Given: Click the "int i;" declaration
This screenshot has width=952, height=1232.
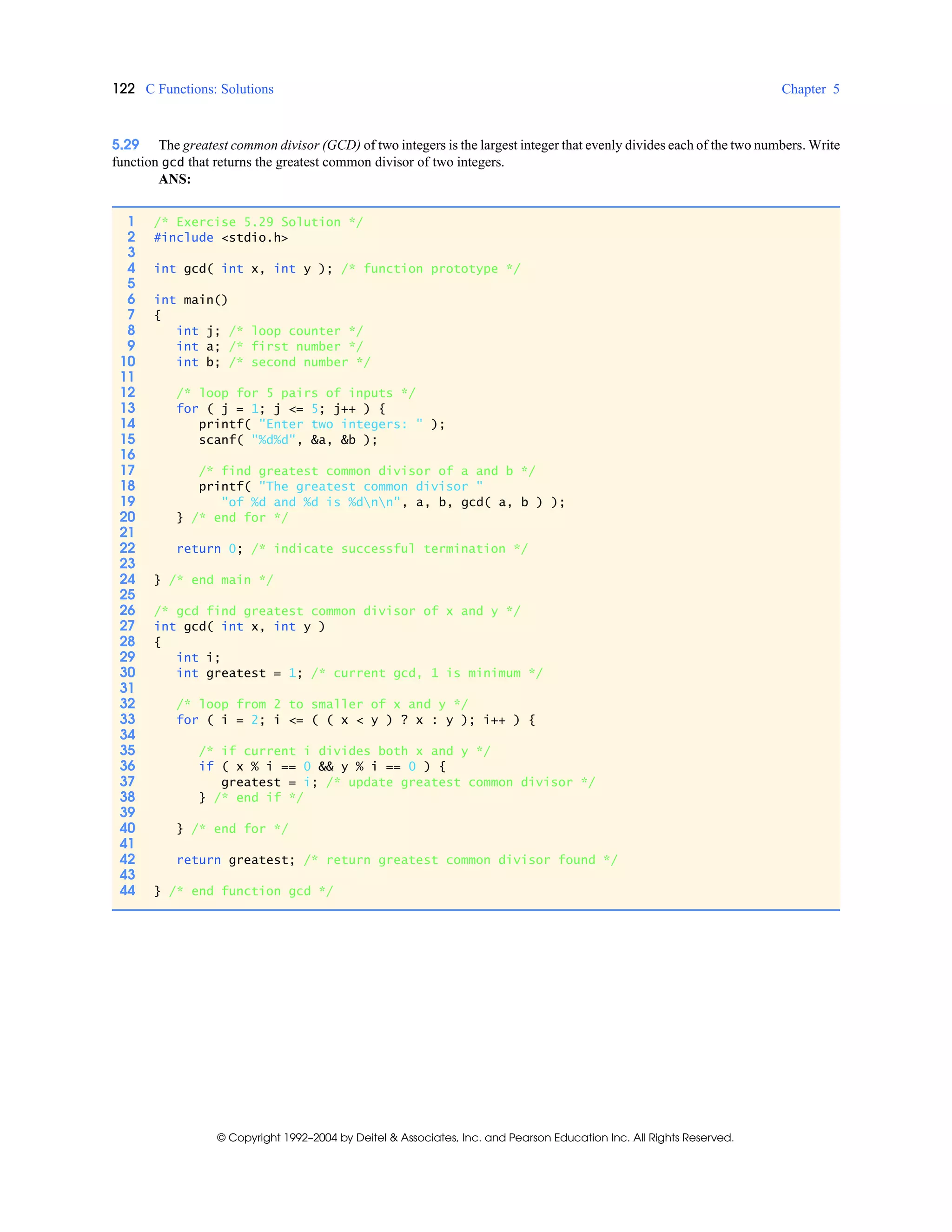Looking at the screenshot, I should [198, 658].
